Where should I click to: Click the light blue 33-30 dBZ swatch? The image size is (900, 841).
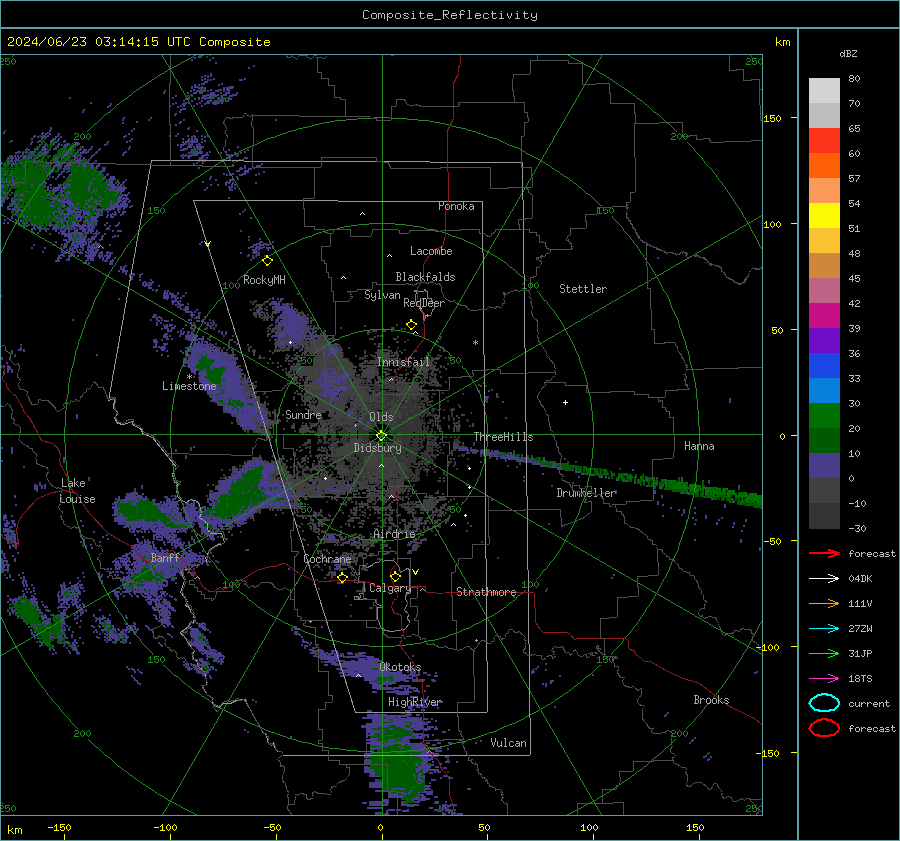[824, 391]
